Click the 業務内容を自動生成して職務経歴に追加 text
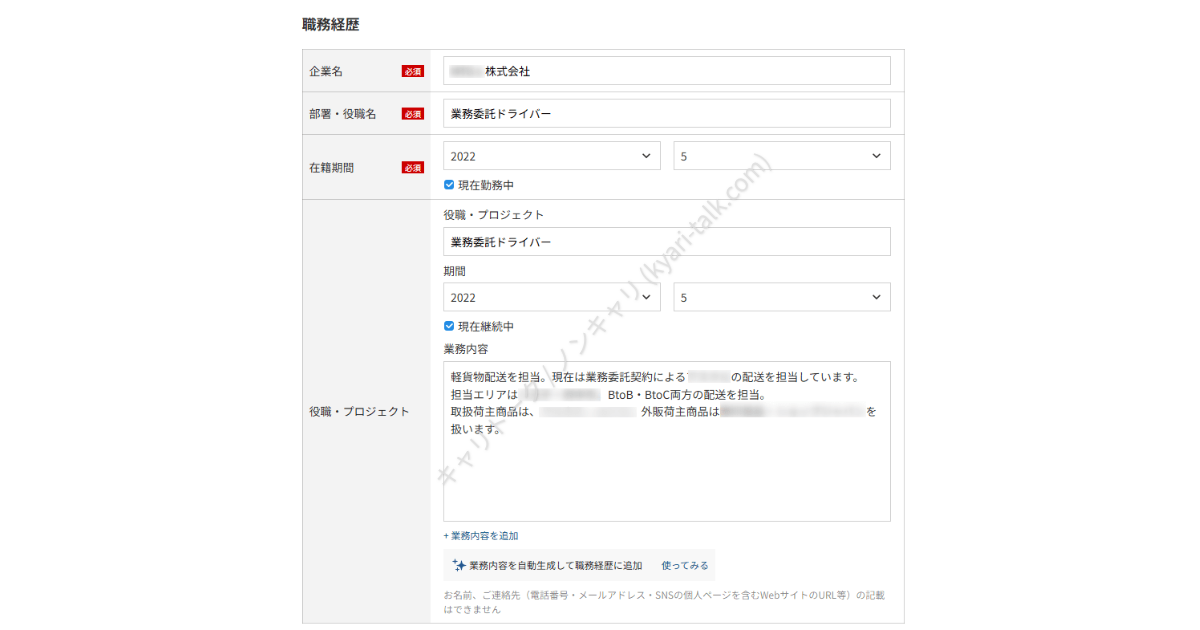1200x630 pixels. tap(555, 565)
